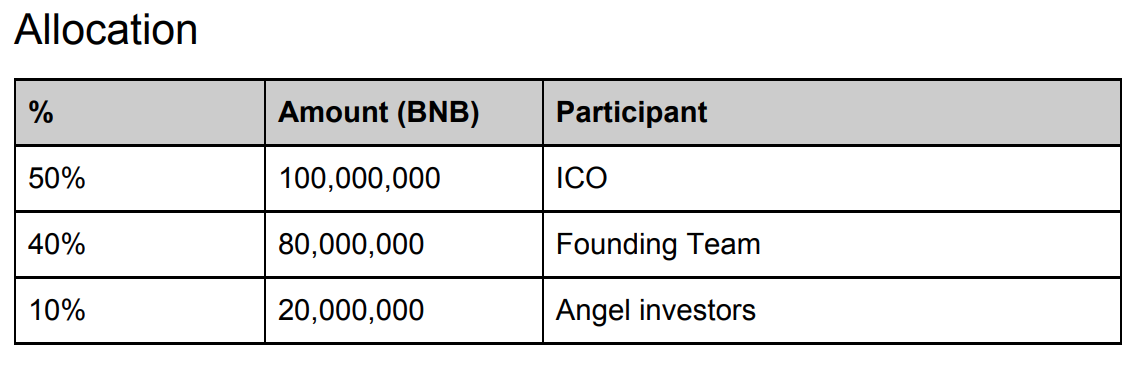This screenshot has height=368, width=1142.
Task: Select the ICO participant cell
Action: click(832, 179)
